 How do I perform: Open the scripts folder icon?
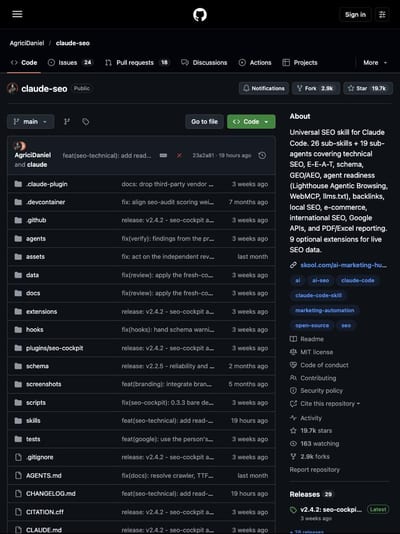[18, 403]
